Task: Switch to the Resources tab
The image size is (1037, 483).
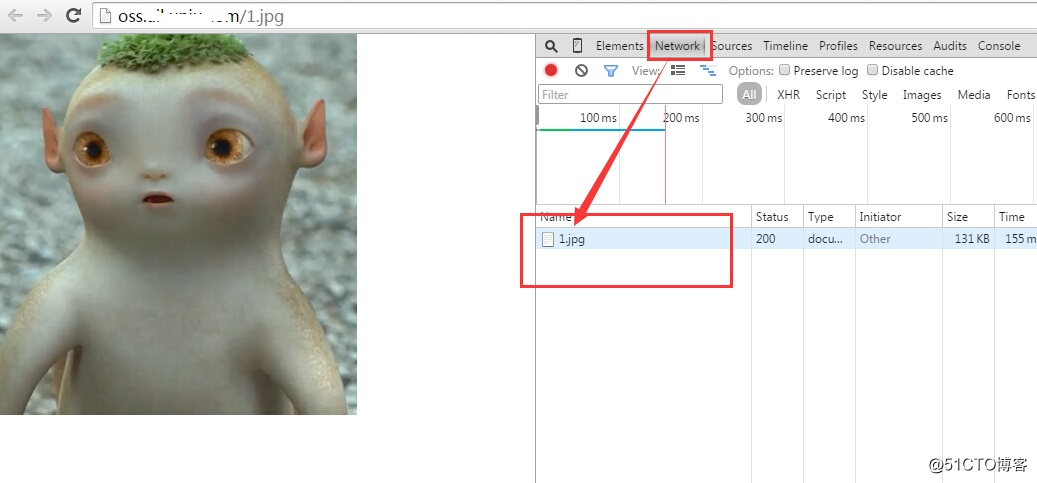Action: click(x=895, y=46)
